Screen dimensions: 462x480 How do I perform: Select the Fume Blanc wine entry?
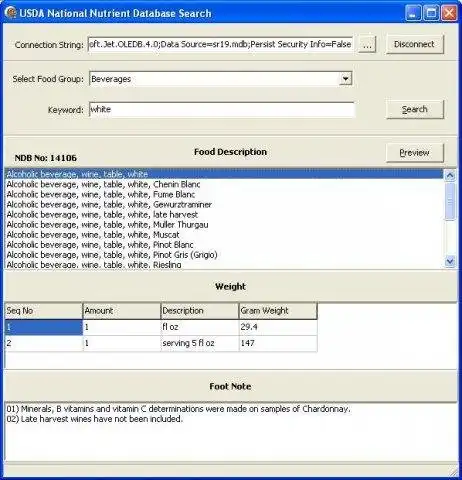coord(224,194)
